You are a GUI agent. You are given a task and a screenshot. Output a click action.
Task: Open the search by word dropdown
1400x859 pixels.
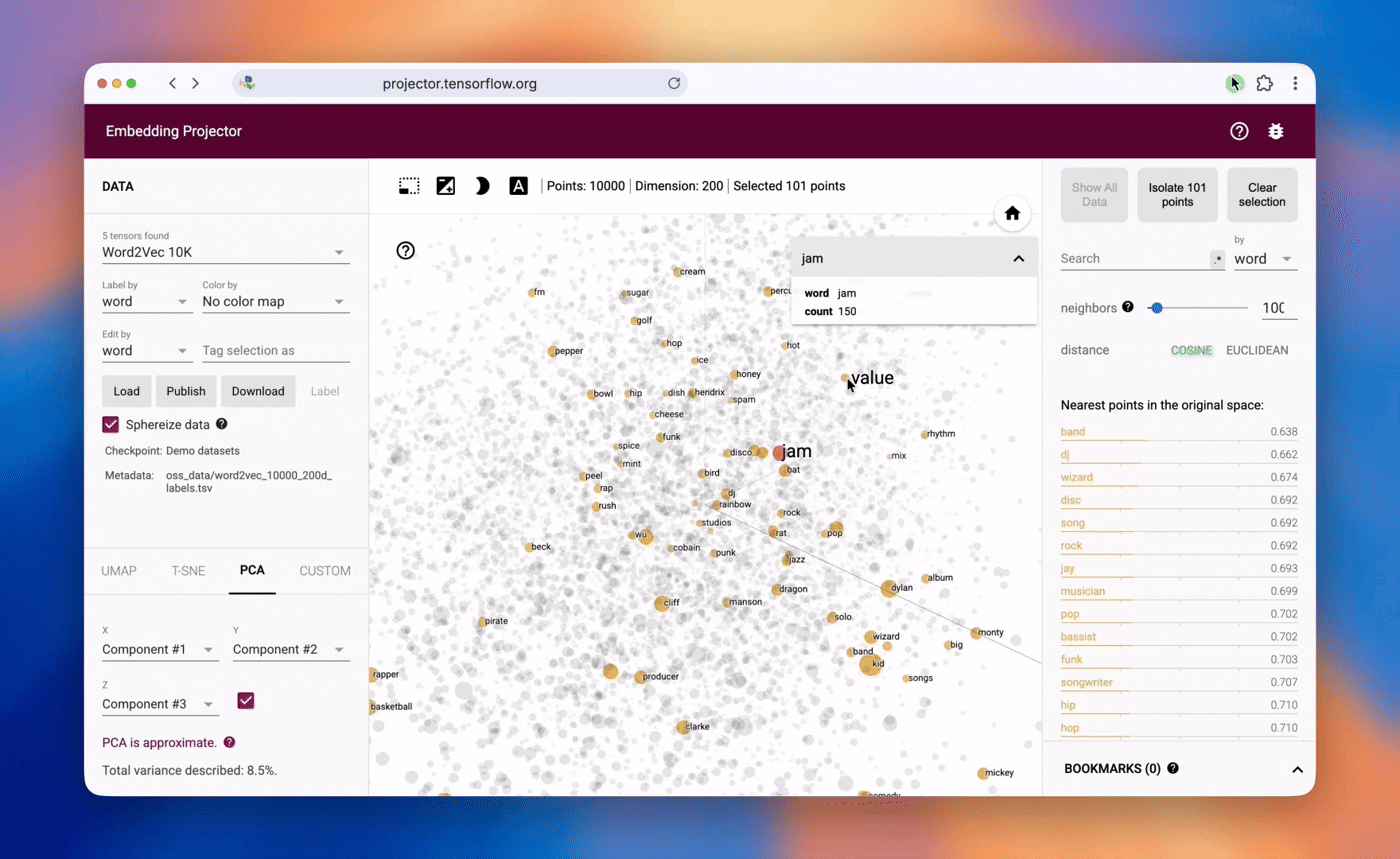(x=1266, y=259)
